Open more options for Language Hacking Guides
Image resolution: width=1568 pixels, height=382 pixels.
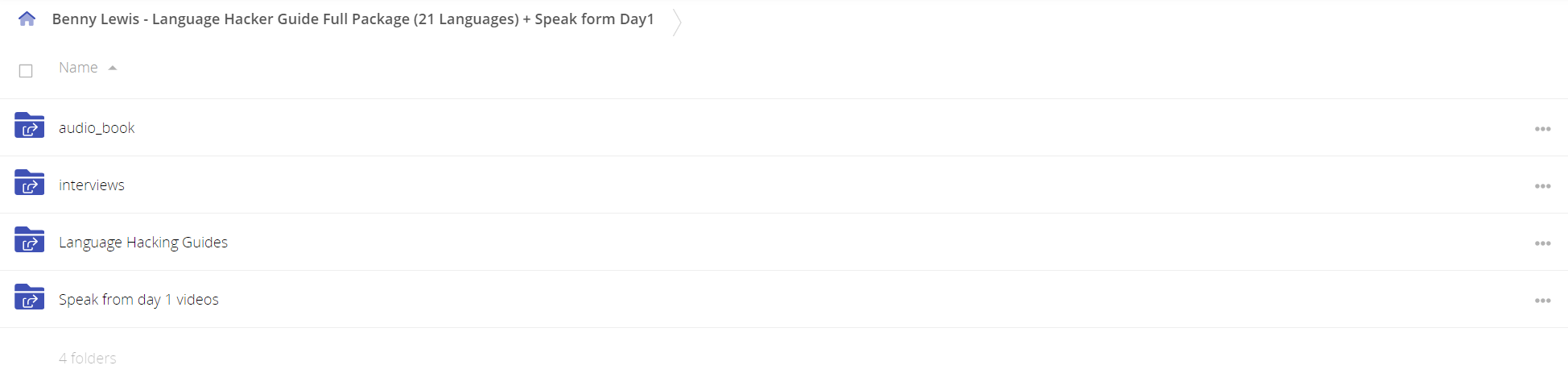pos(1542,243)
